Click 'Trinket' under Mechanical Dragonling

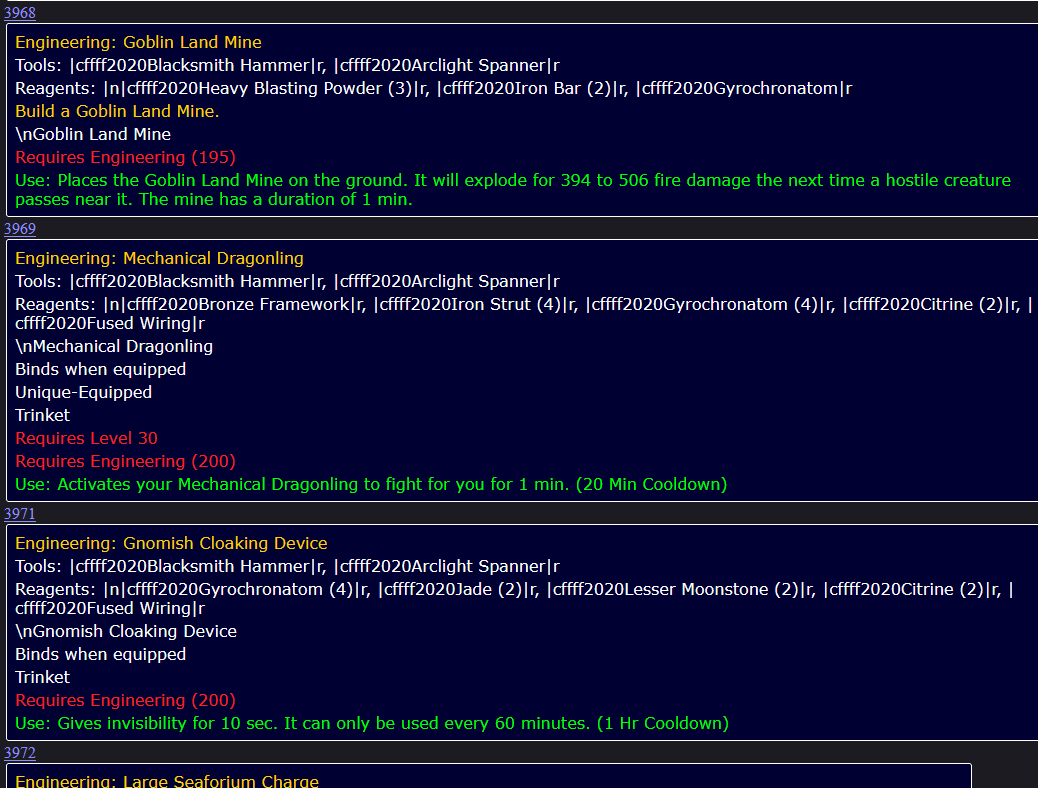(x=42, y=416)
